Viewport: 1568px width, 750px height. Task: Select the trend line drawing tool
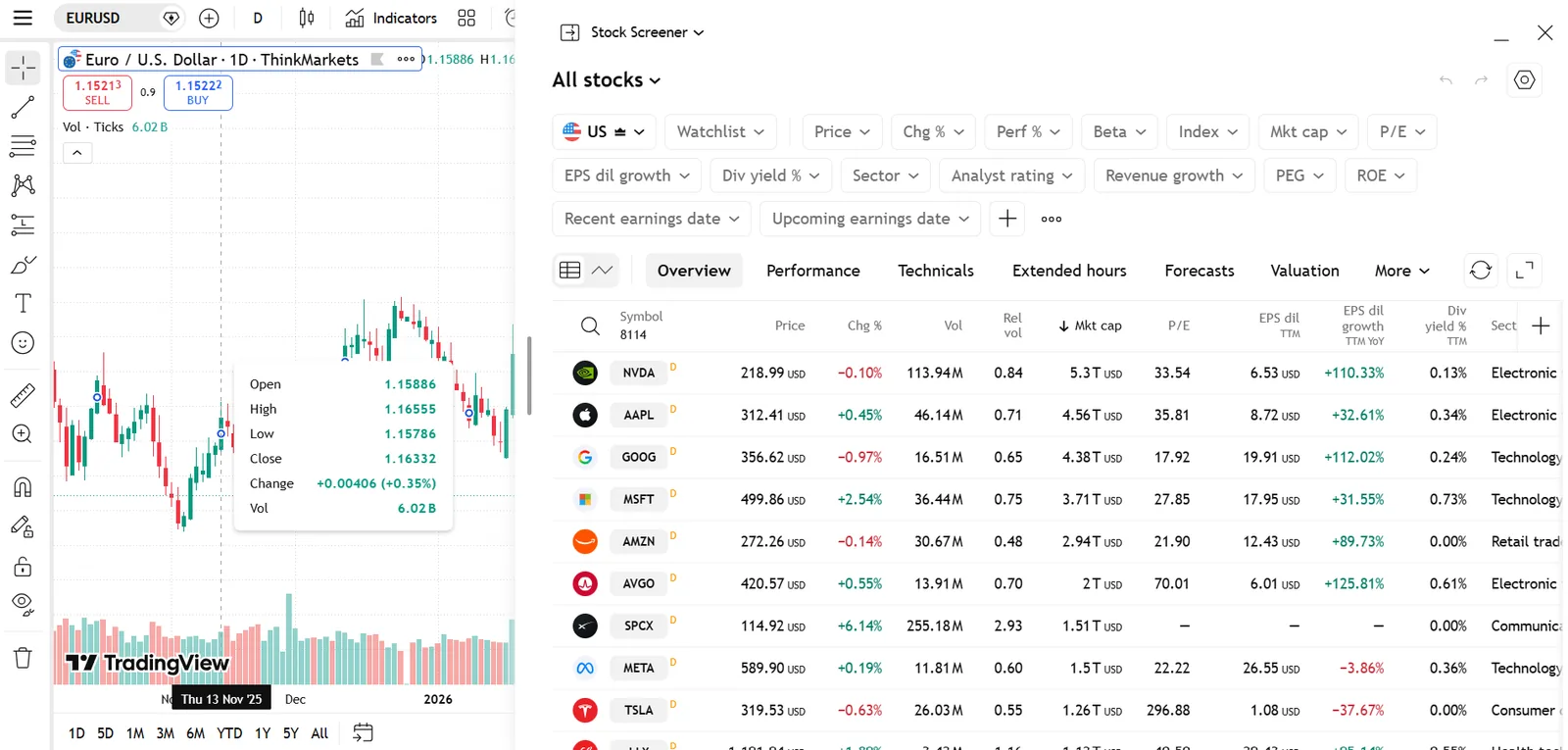coord(23,107)
